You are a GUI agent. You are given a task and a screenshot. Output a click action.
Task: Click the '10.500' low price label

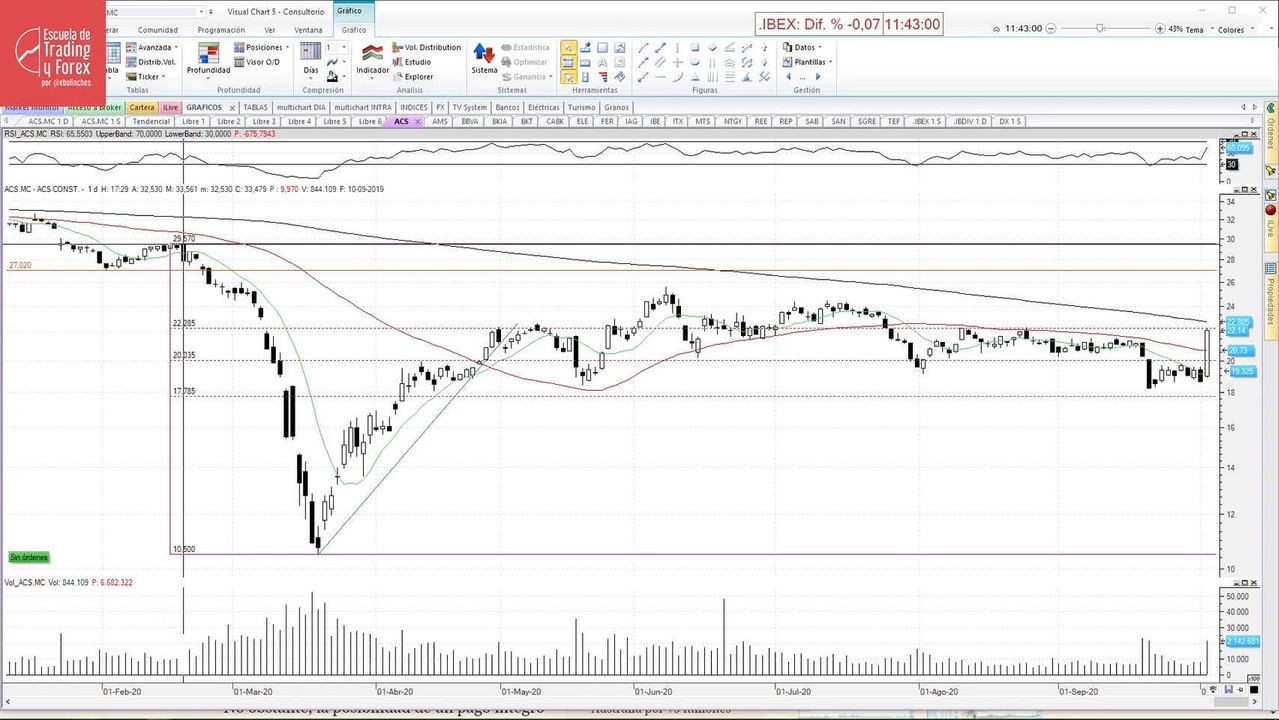[x=184, y=549]
